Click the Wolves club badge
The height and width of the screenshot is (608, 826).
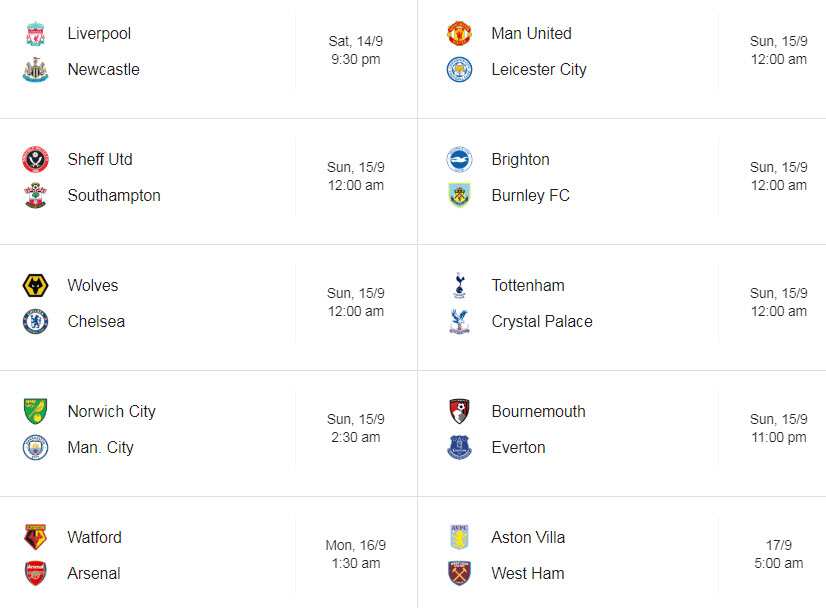pos(35,285)
